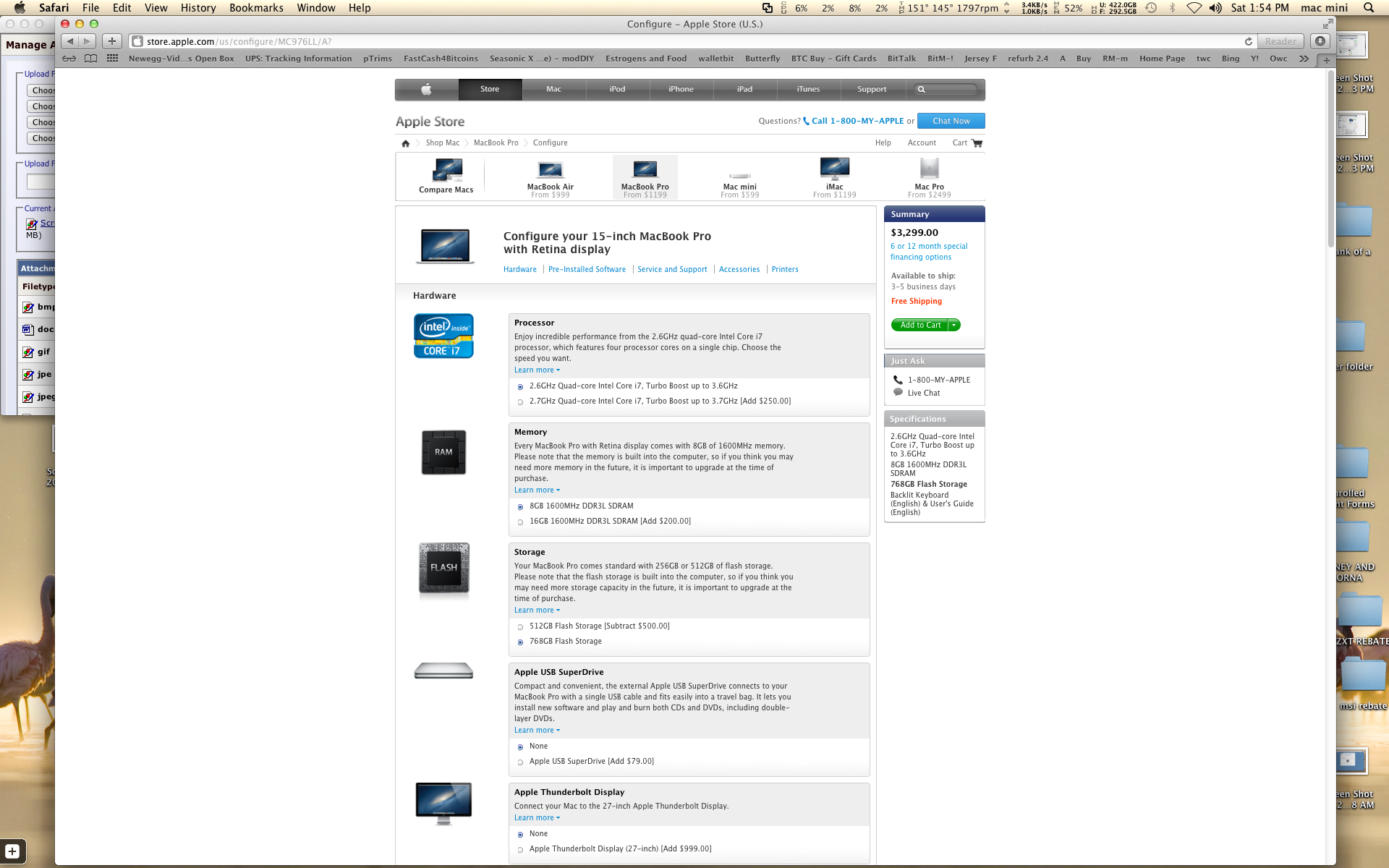Select Apple Thunderbolt Display 27-inch option
1389x868 pixels.
[520, 850]
